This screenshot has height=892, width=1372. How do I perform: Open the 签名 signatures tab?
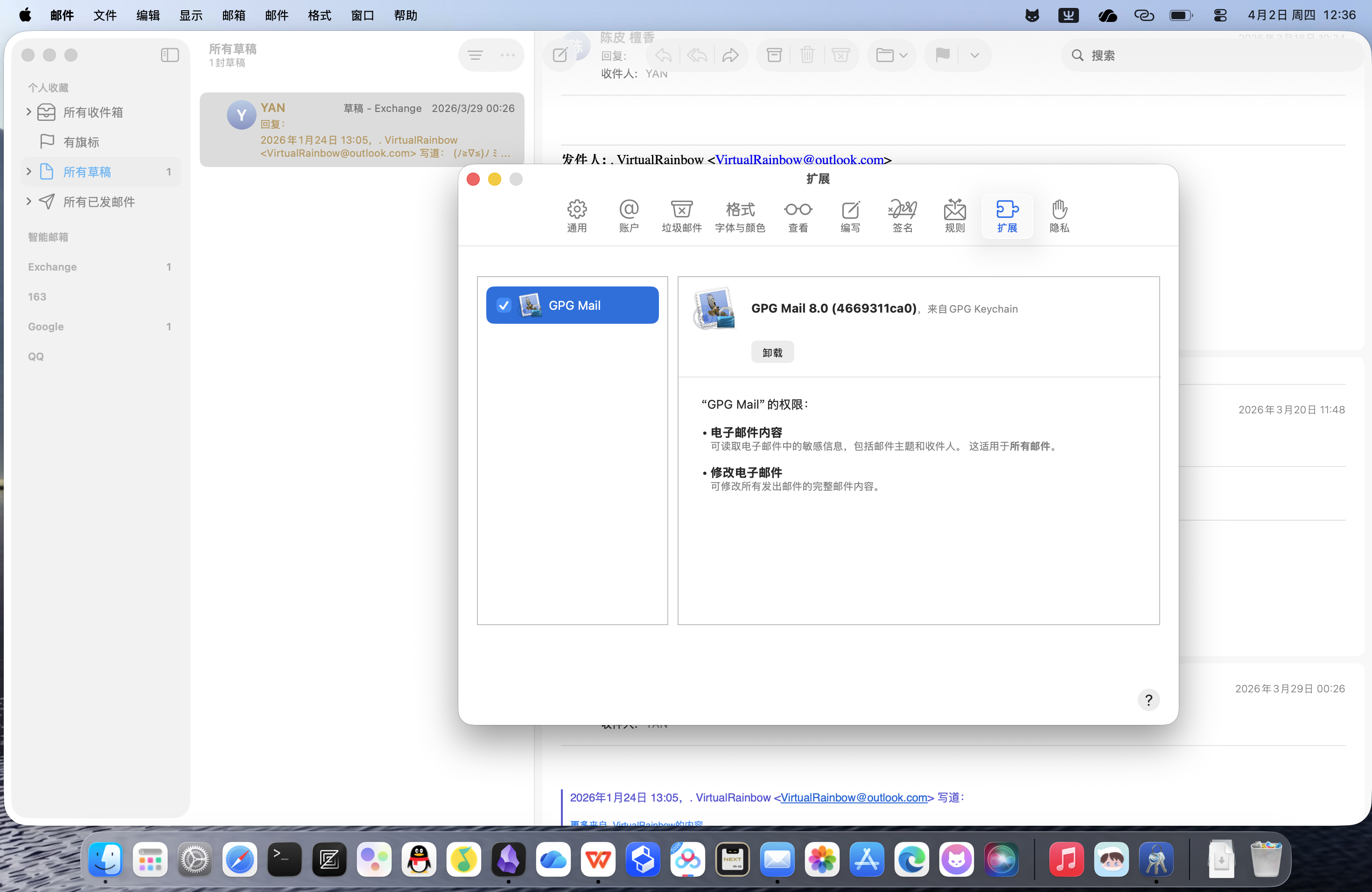tap(902, 216)
